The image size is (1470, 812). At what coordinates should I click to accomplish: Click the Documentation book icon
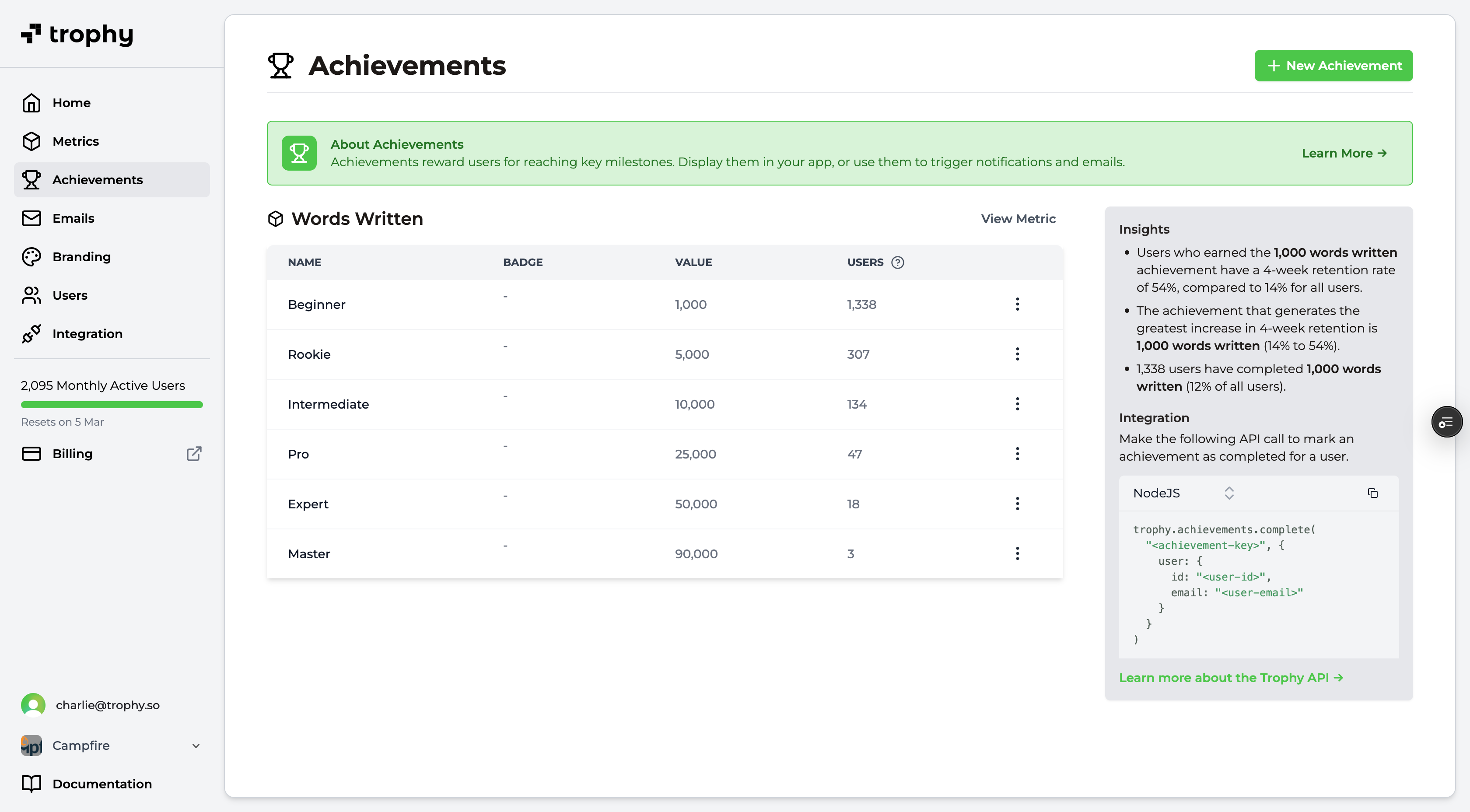tap(31, 784)
